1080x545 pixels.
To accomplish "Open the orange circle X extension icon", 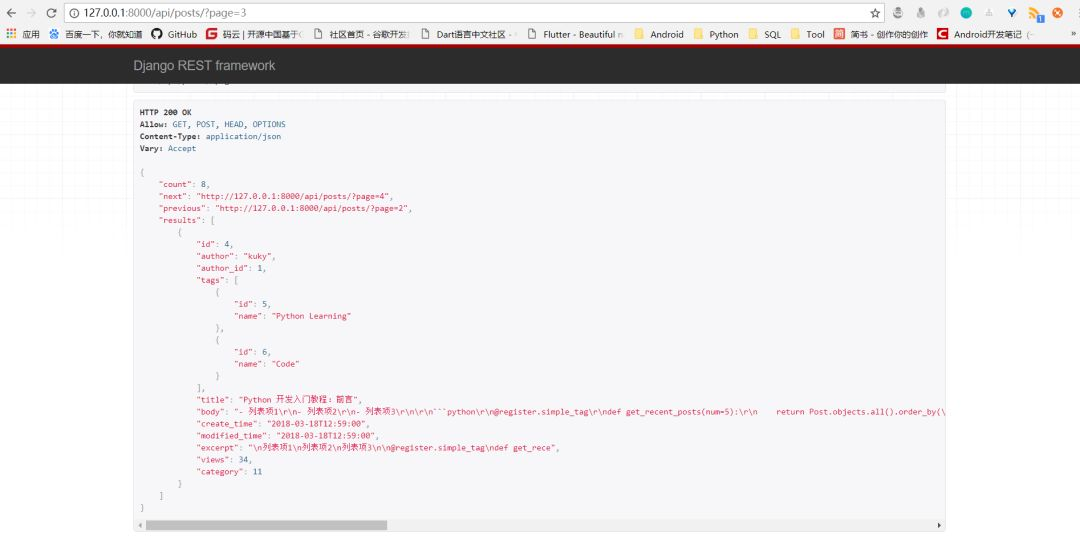I will tap(1057, 12).
